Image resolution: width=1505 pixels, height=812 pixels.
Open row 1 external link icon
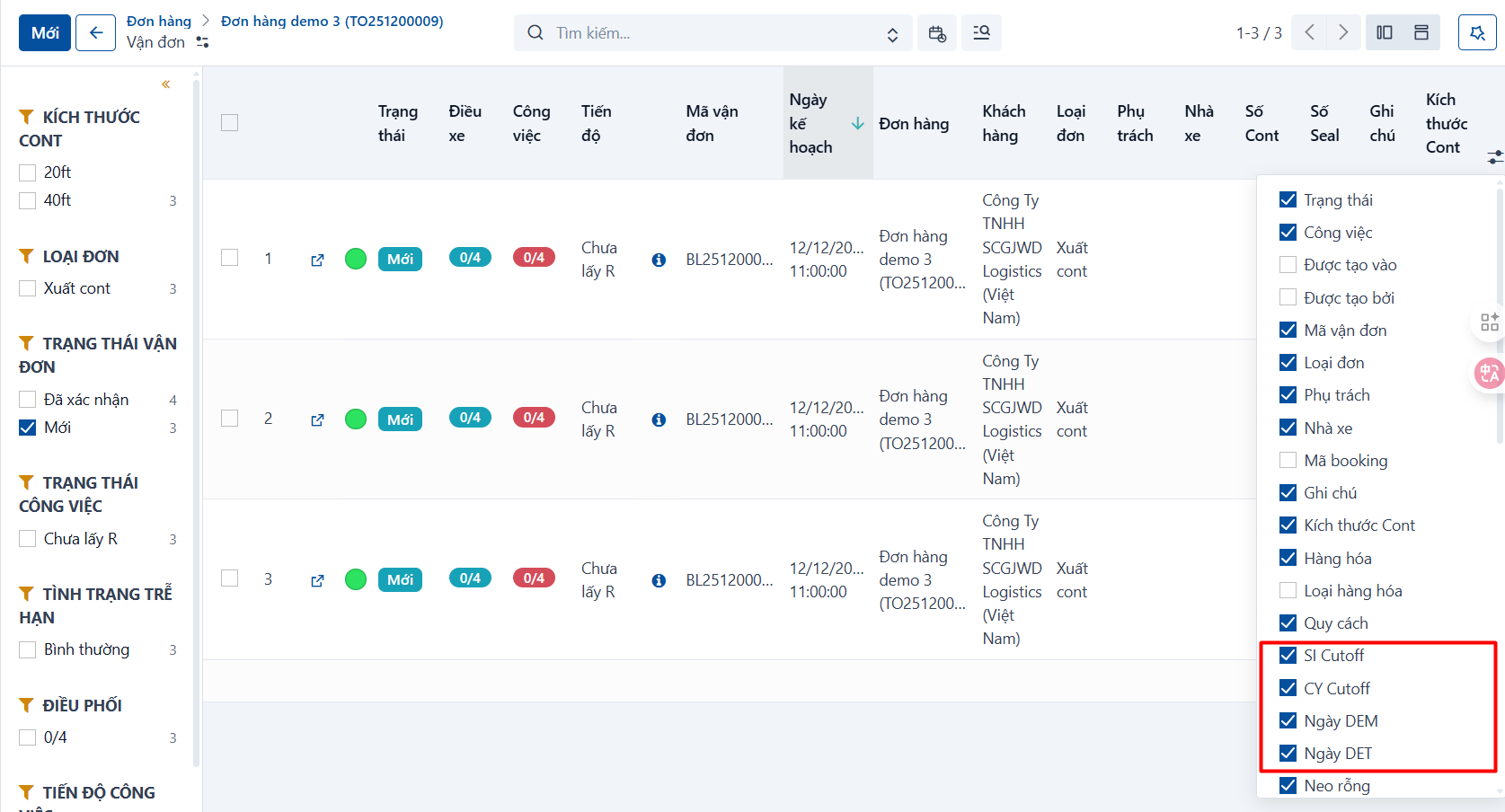point(317,260)
